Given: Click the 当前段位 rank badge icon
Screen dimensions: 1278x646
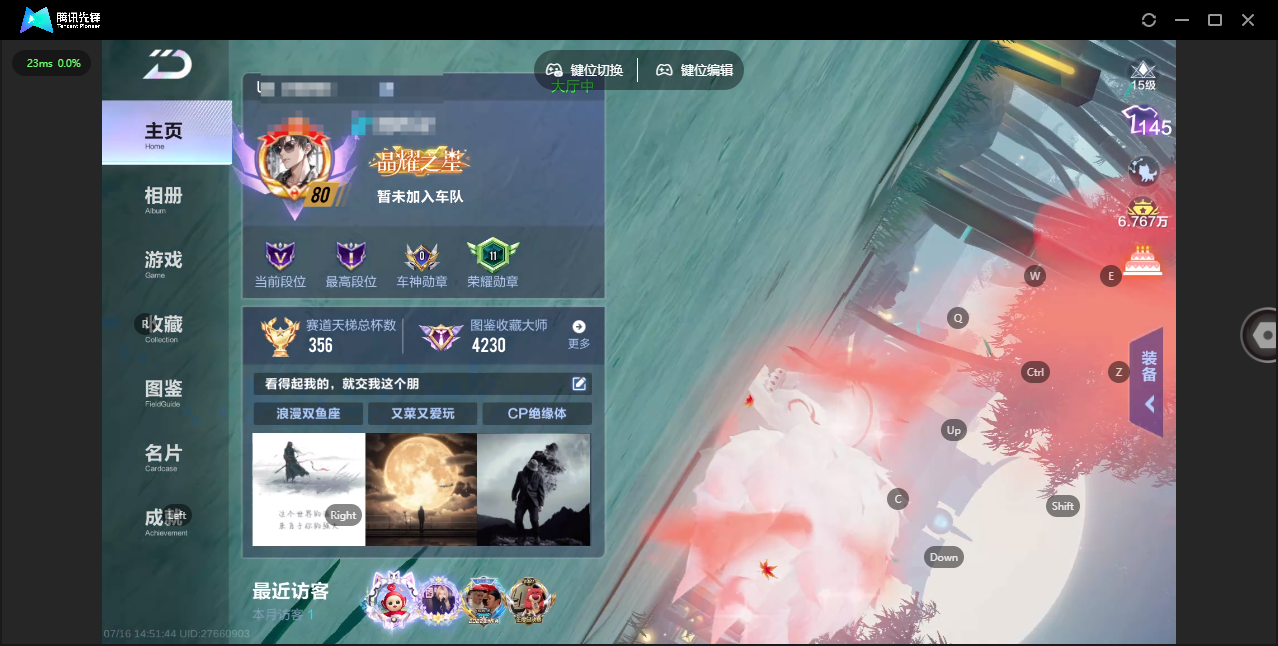Looking at the screenshot, I should tap(280, 256).
